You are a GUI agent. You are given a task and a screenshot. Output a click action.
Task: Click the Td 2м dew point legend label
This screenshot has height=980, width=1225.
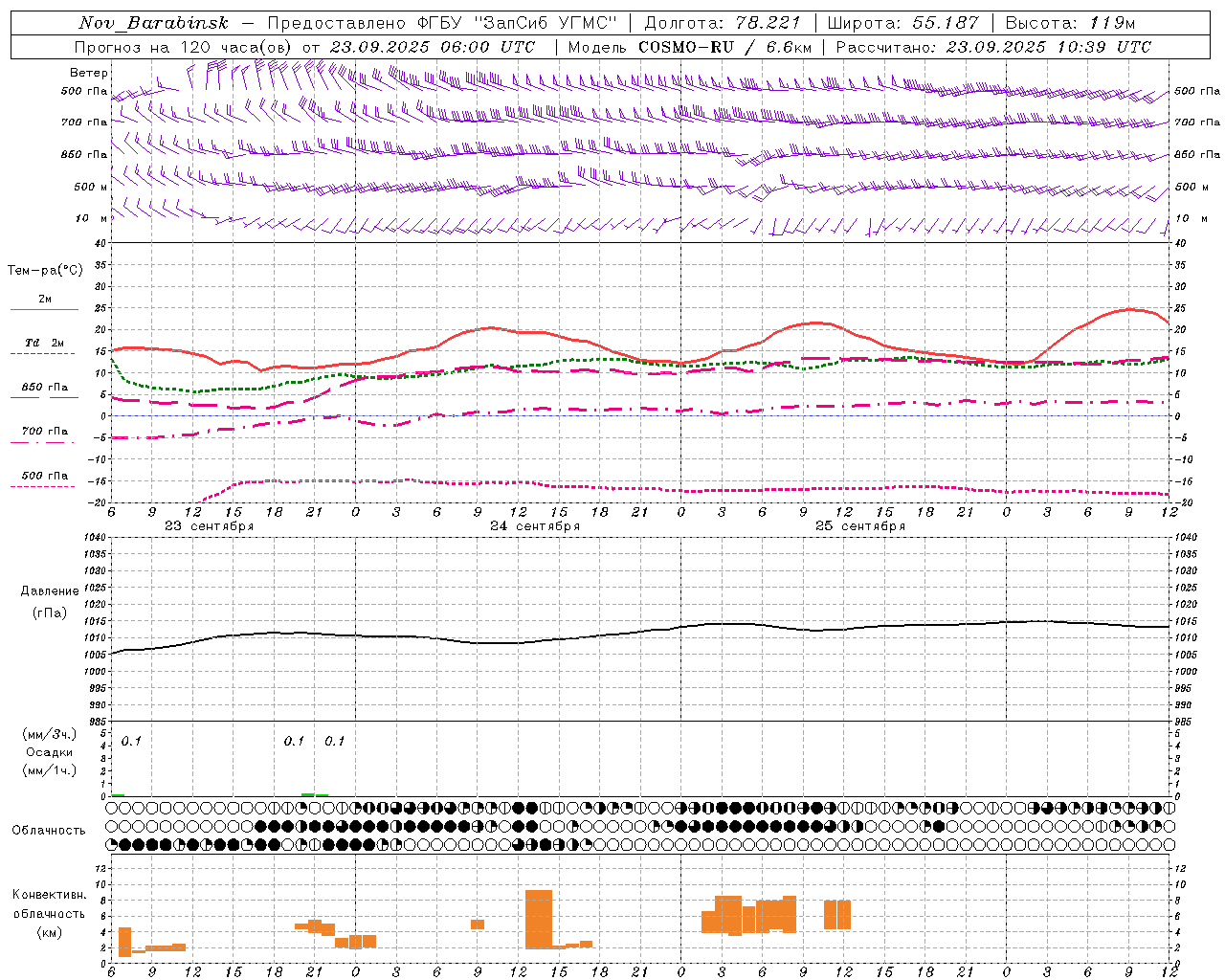click(x=44, y=343)
